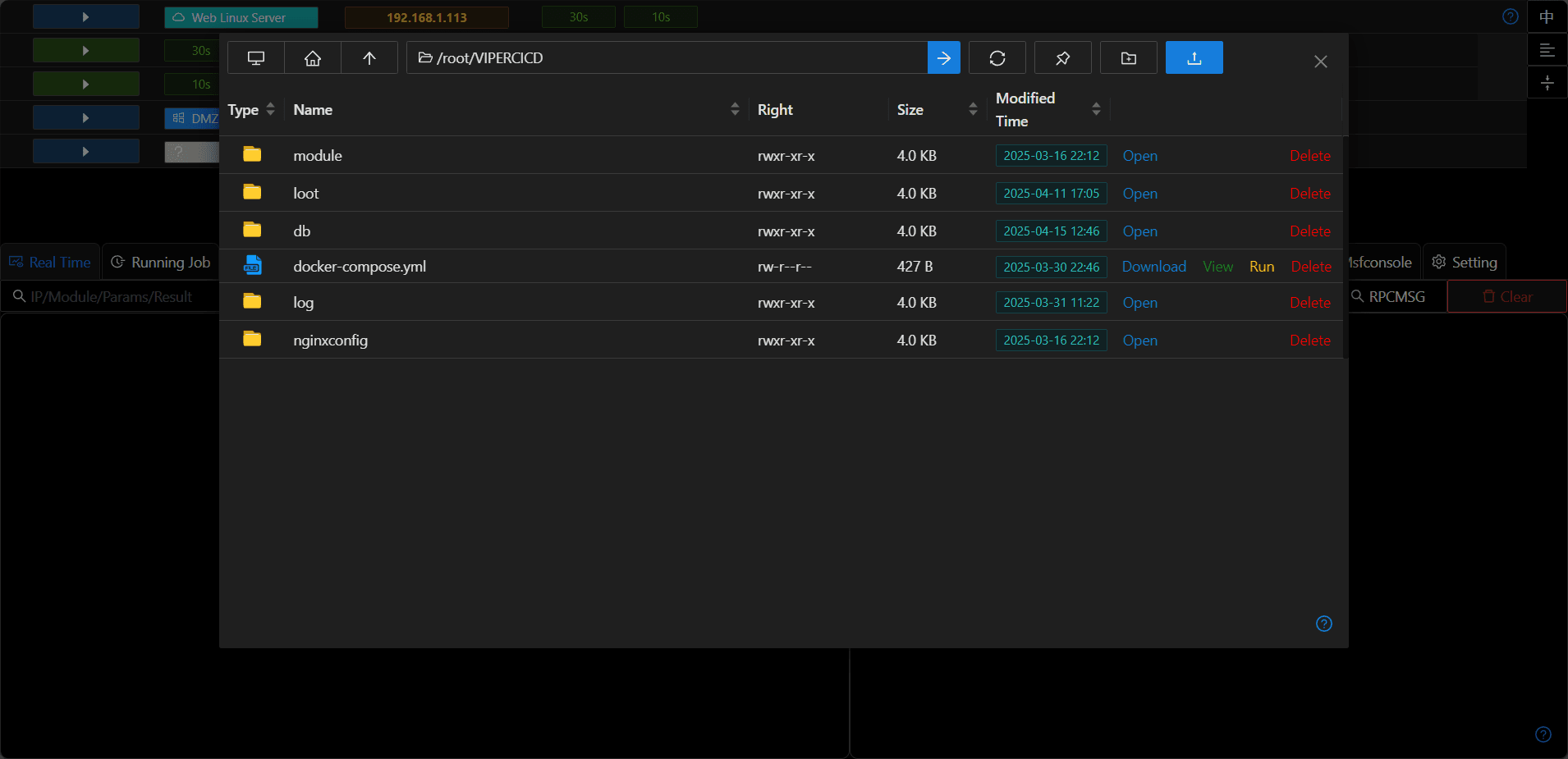The width and height of the screenshot is (1568, 759).
Task: Create a new folder icon
Action: click(x=1129, y=58)
